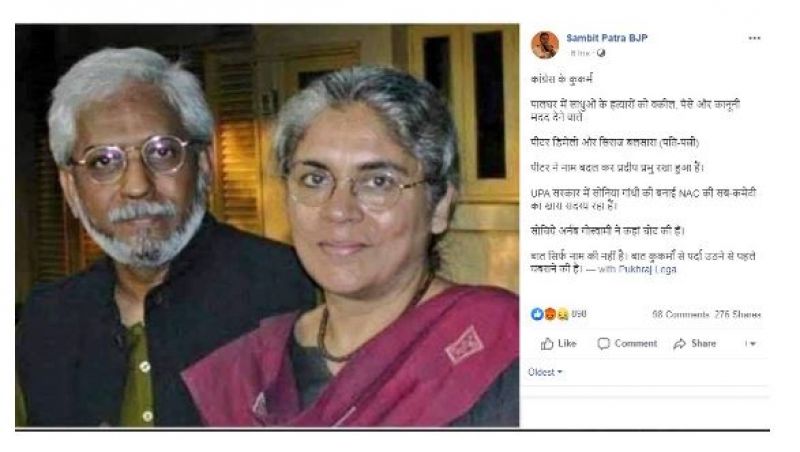Open the couple photo in viewer
800x452 pixels.
267,225
